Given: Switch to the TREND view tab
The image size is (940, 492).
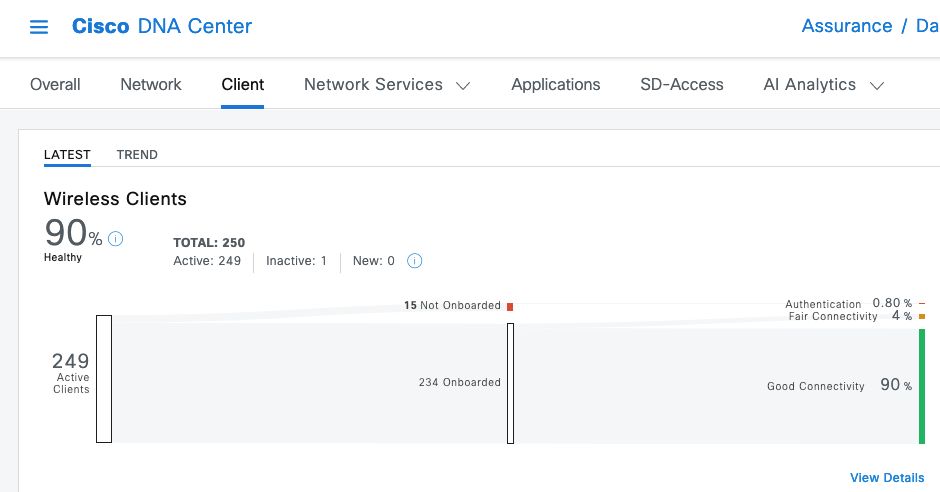Looking at the screenshot, I should click(137, 155).
